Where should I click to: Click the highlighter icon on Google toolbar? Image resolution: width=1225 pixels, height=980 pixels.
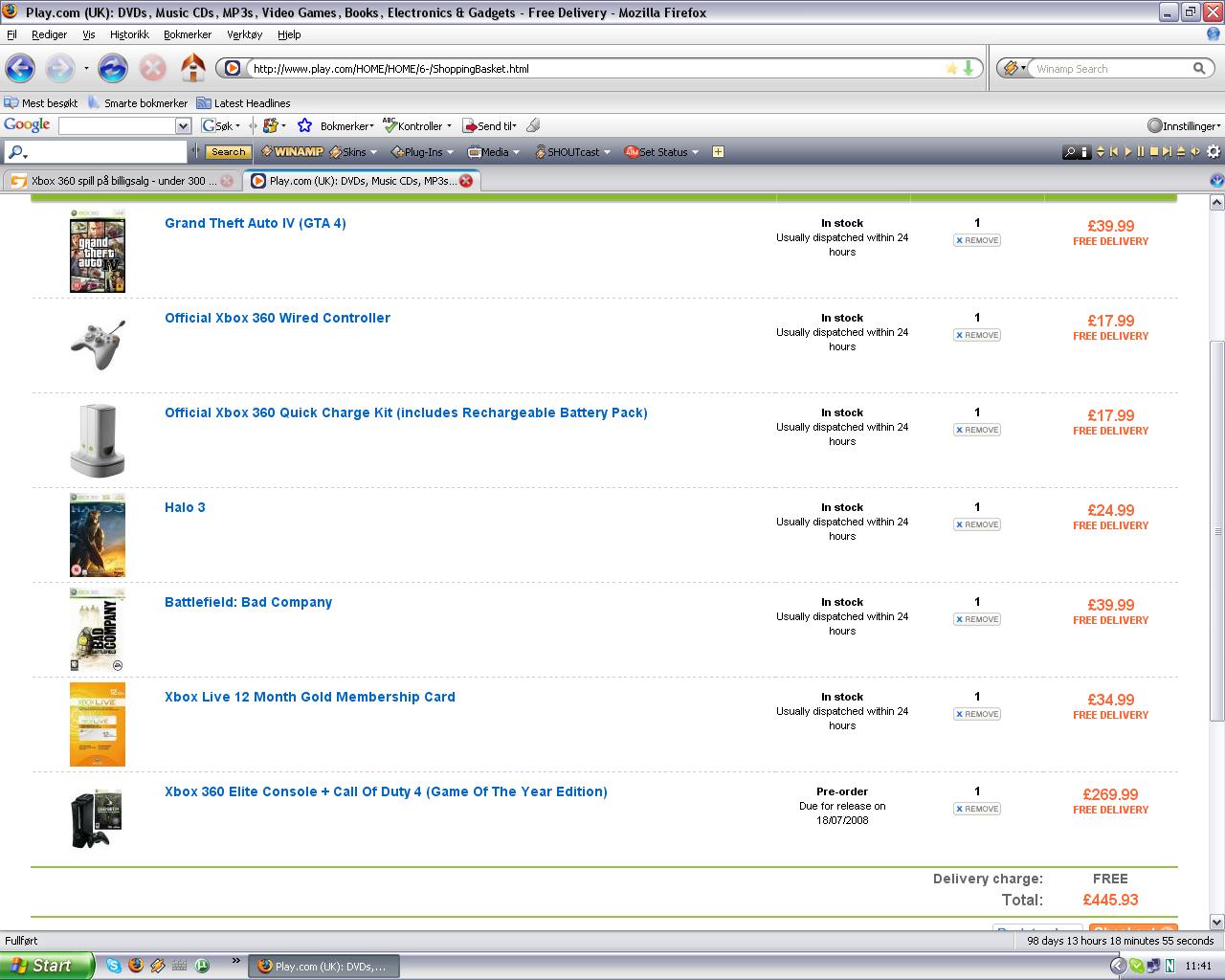[x=533, y=125]
